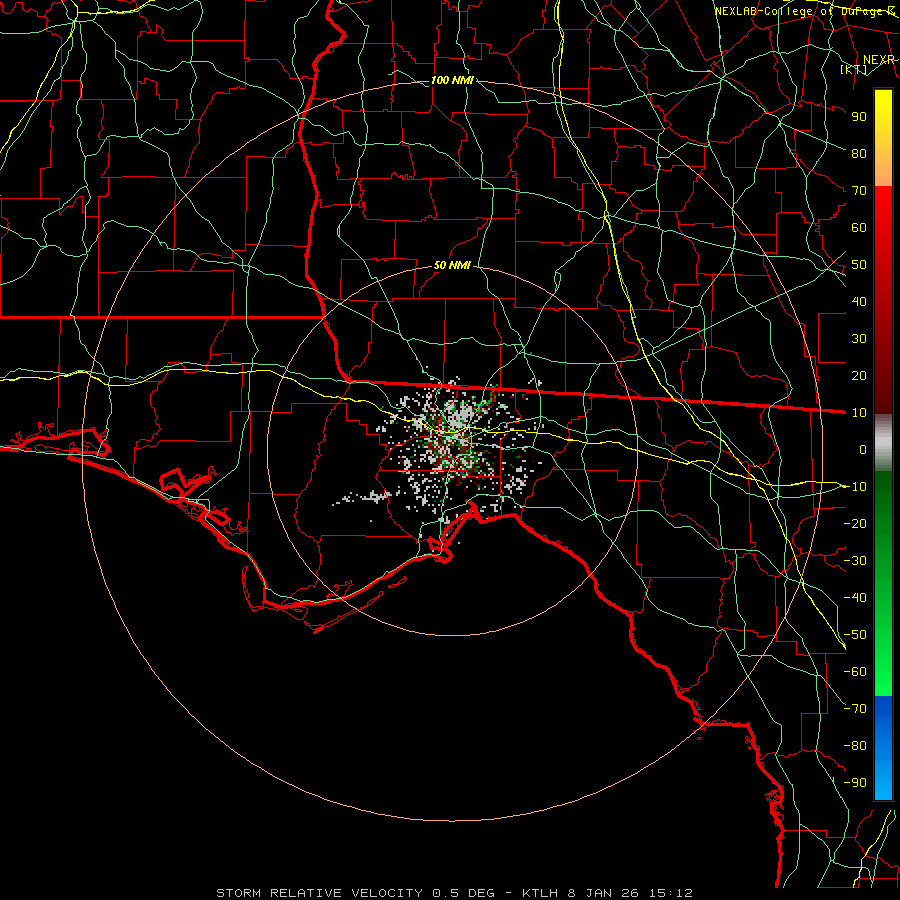Click the 80 value on velocity scale
The image size is (900, 900).
click(x=859, y=153)
